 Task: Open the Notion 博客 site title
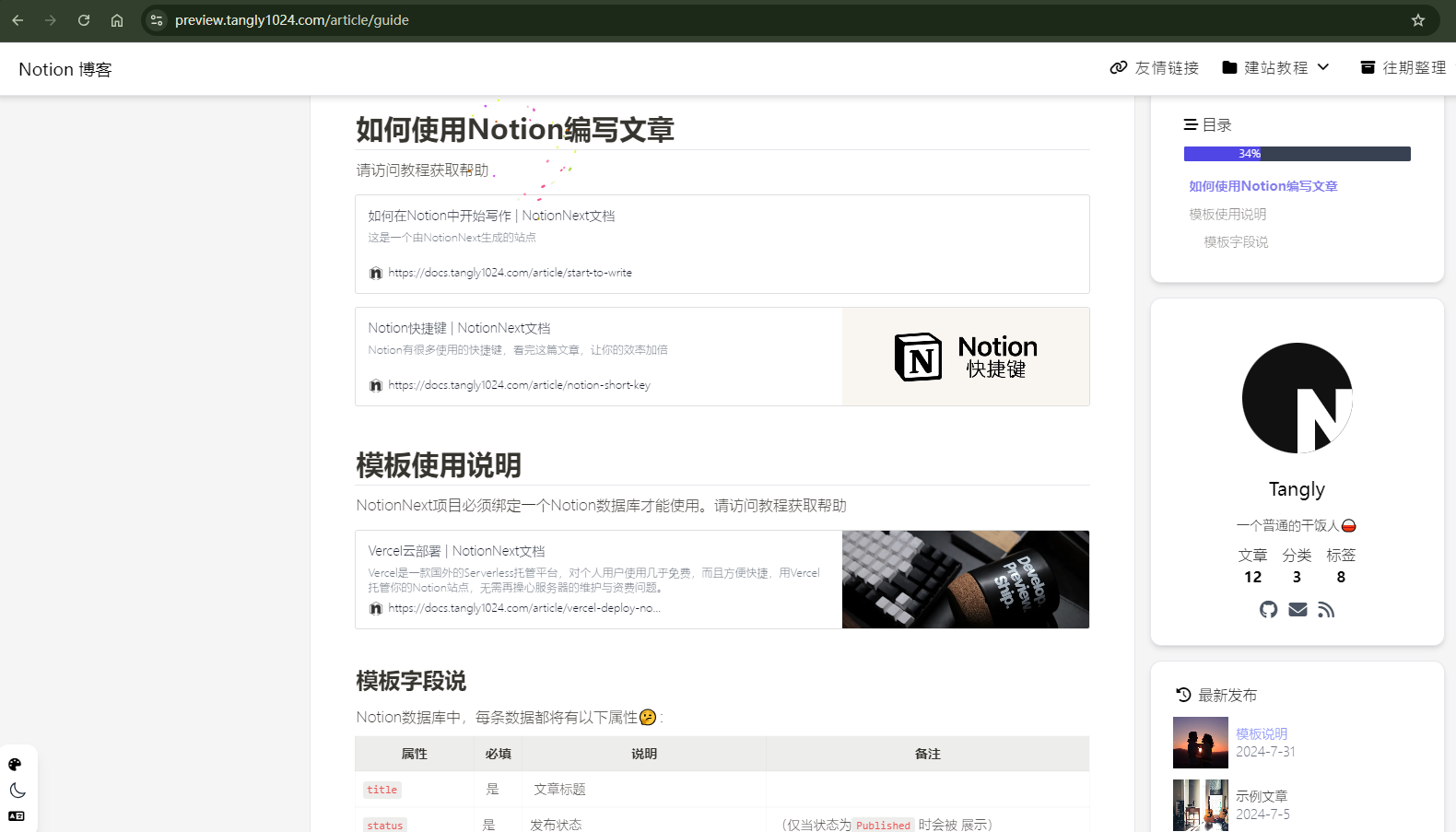[x=65, y=69]
